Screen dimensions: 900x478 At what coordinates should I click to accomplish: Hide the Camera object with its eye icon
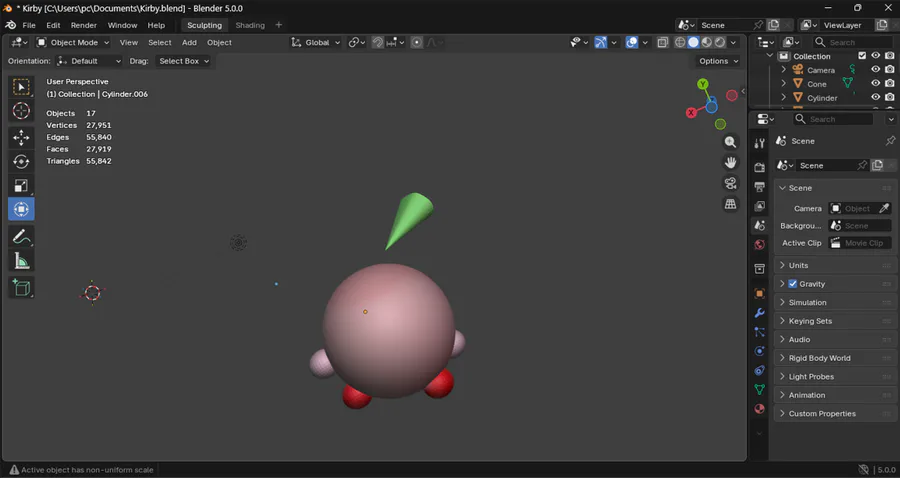pos(875,69)
